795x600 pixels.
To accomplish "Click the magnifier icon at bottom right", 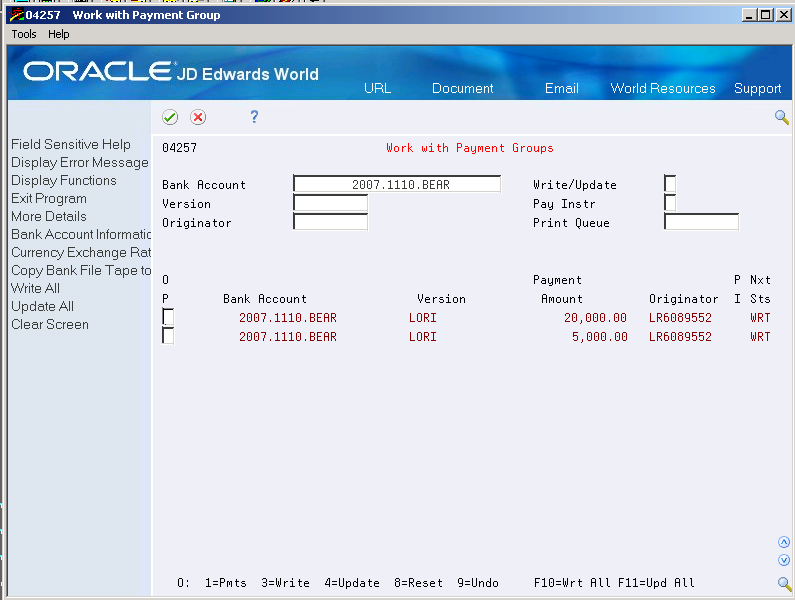I will coord(784,584).
